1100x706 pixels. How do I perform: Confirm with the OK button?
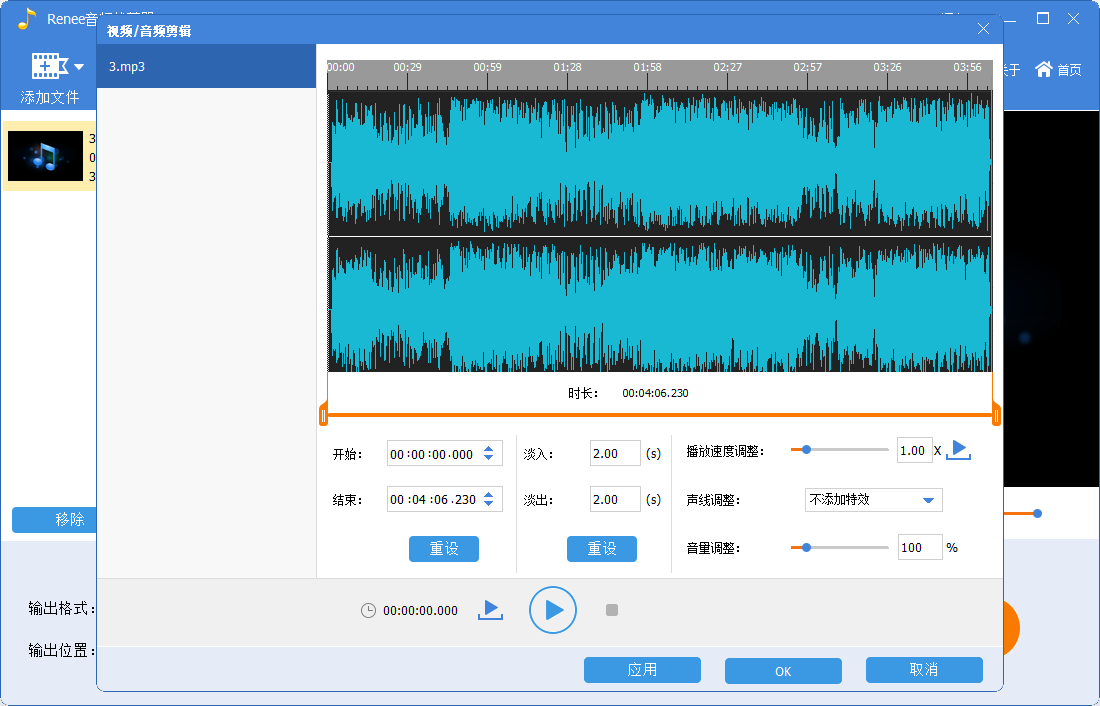coord(783,671)
